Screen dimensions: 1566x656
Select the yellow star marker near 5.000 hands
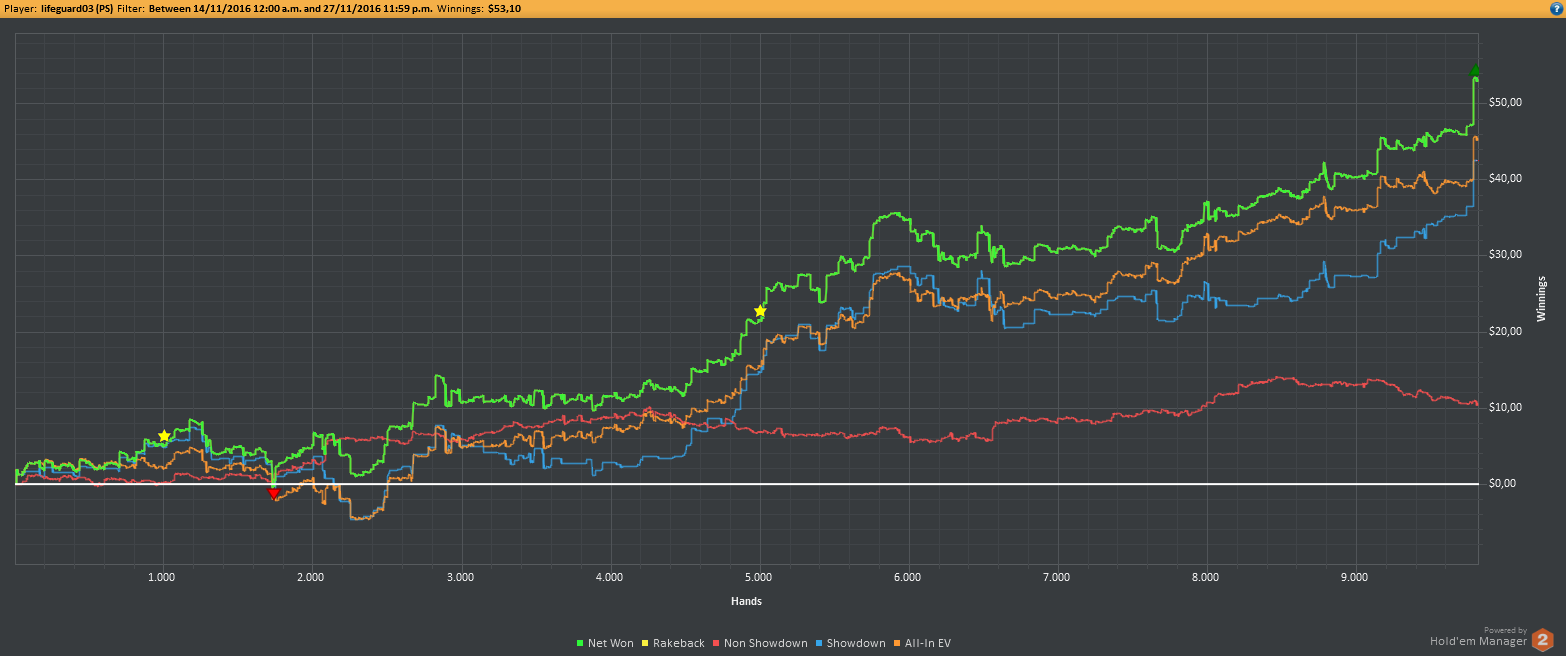pyautogui.click(x=760, y=311)
